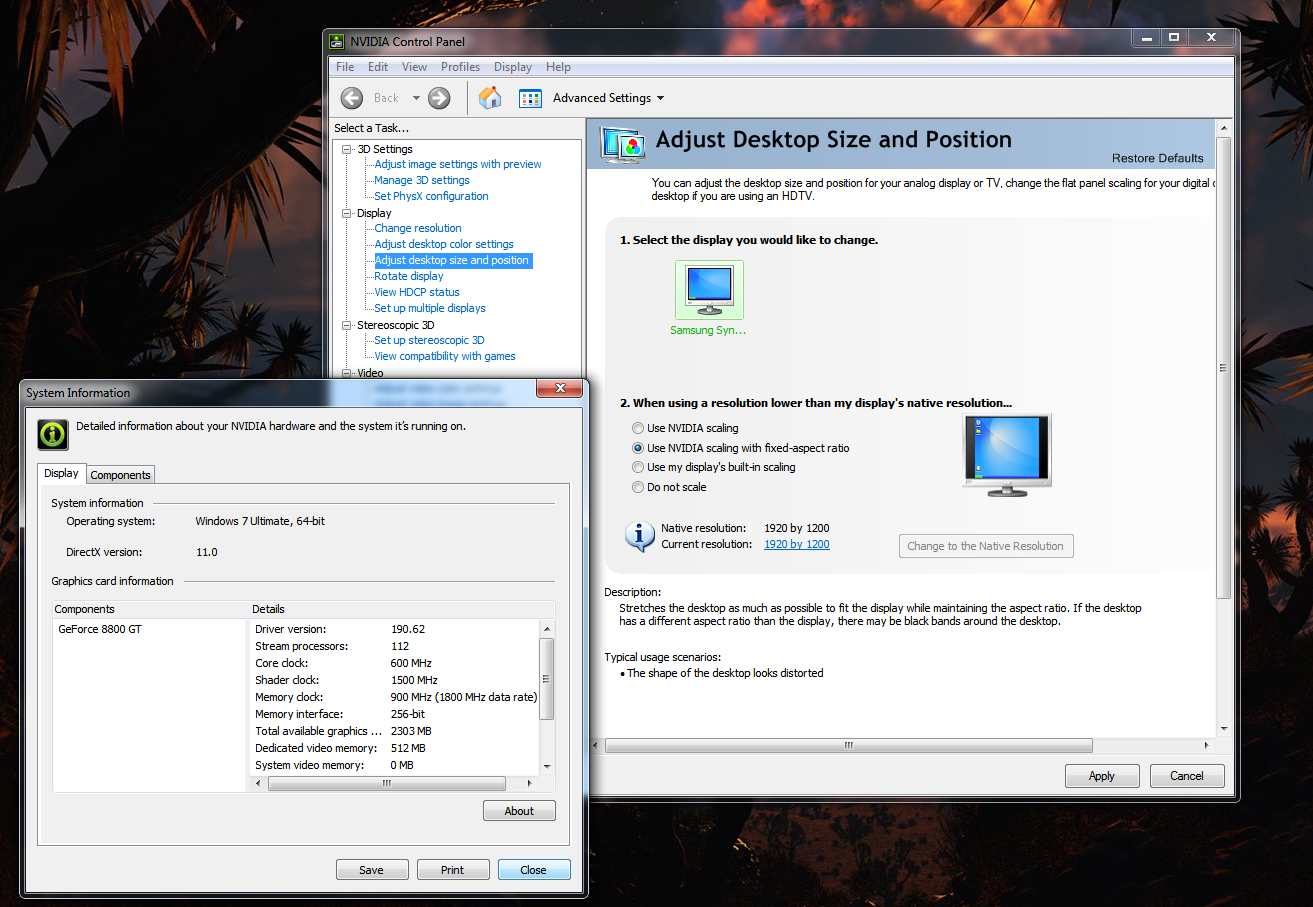Image resolution: width=1313 pixels, height=907 pixels.
Task: Click the 1920 by 1200 resolution link
Action: click(x=796, y=544)
